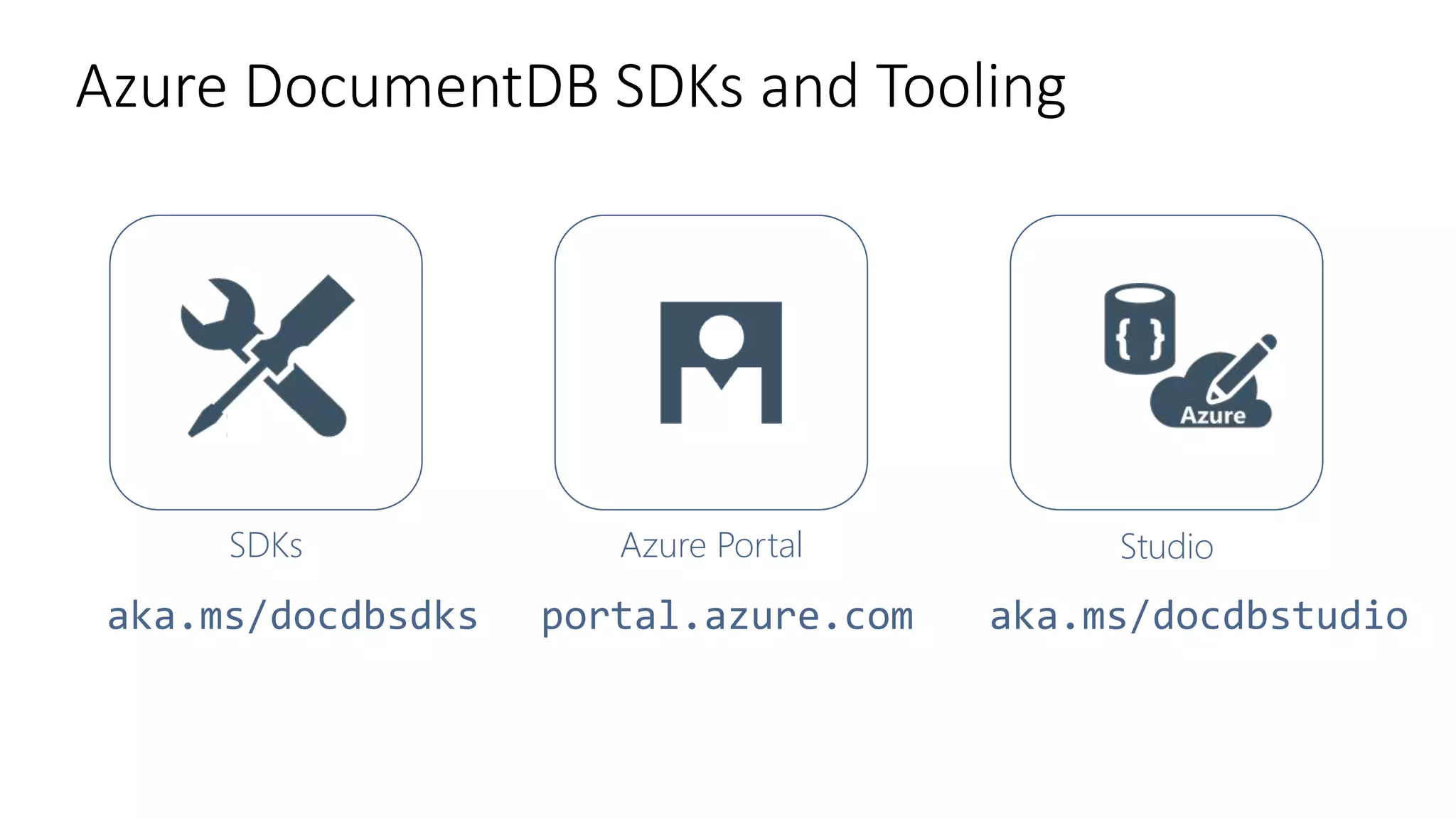Click the wrench and screwdriver SDKs icon
Image resolution: width=1456 pixels, height=819 pixels.
[x=267, y=355]
